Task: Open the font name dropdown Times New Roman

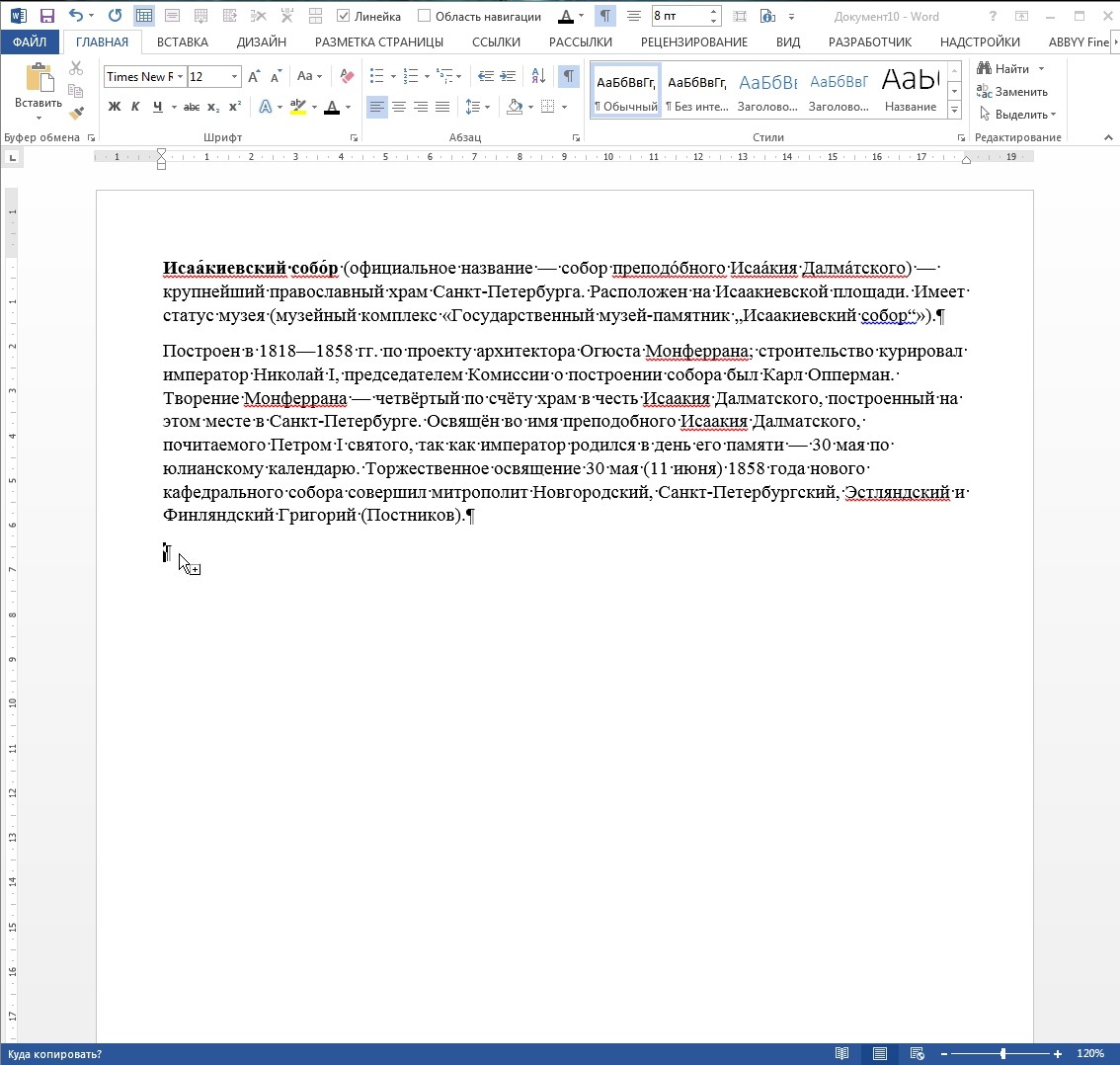Action: click(180, 76)
